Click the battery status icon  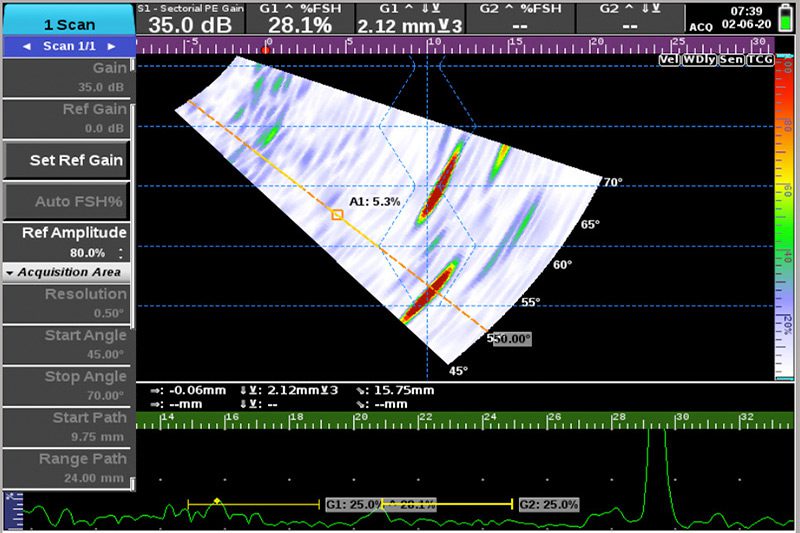pyautogui.click(x=786, y=18)
